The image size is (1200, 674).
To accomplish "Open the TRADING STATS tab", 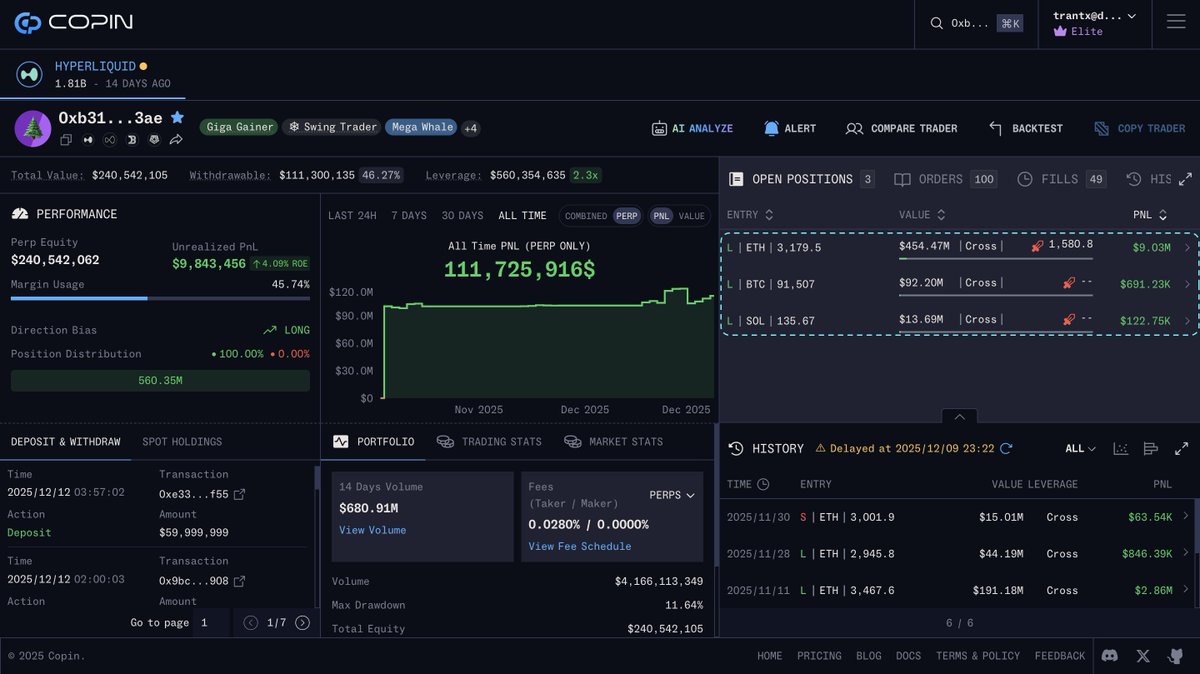I will 489,442.
